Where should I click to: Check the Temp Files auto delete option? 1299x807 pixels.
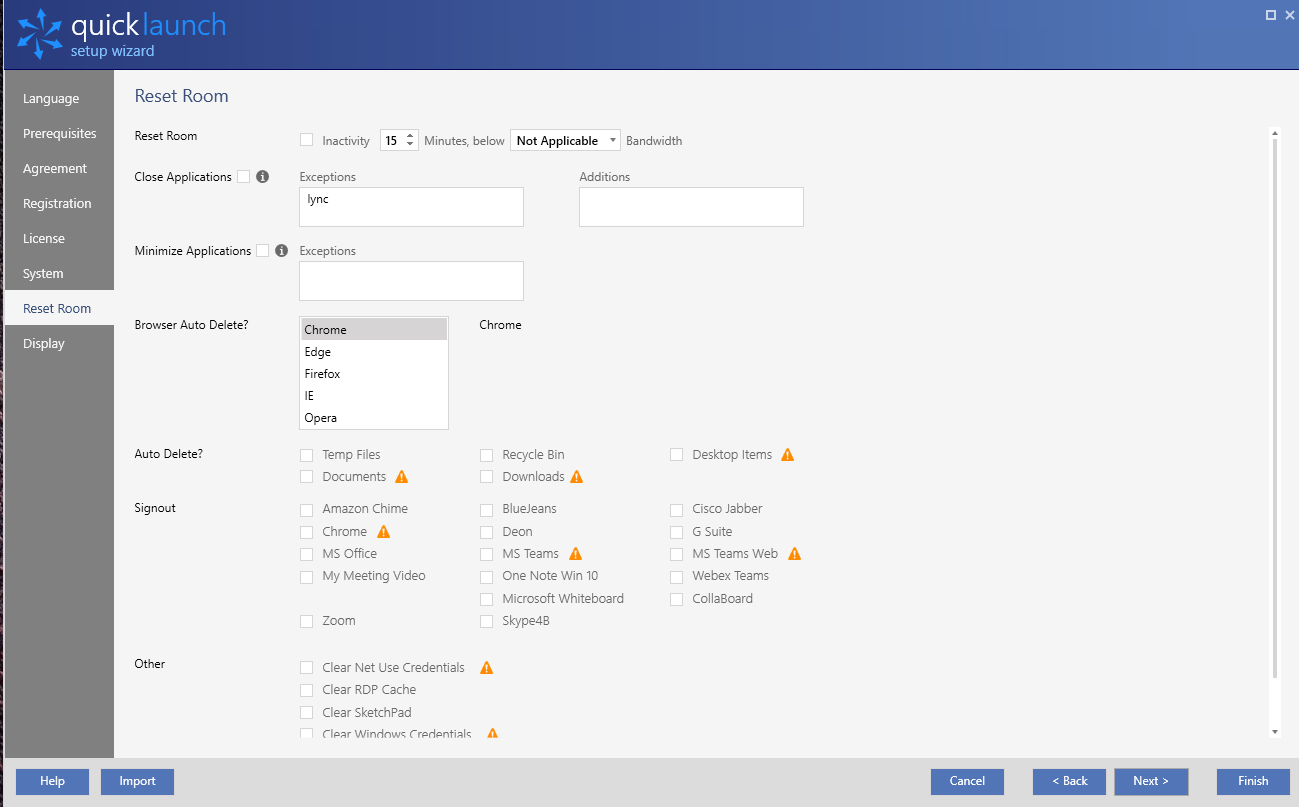click(x=306, y=454)
